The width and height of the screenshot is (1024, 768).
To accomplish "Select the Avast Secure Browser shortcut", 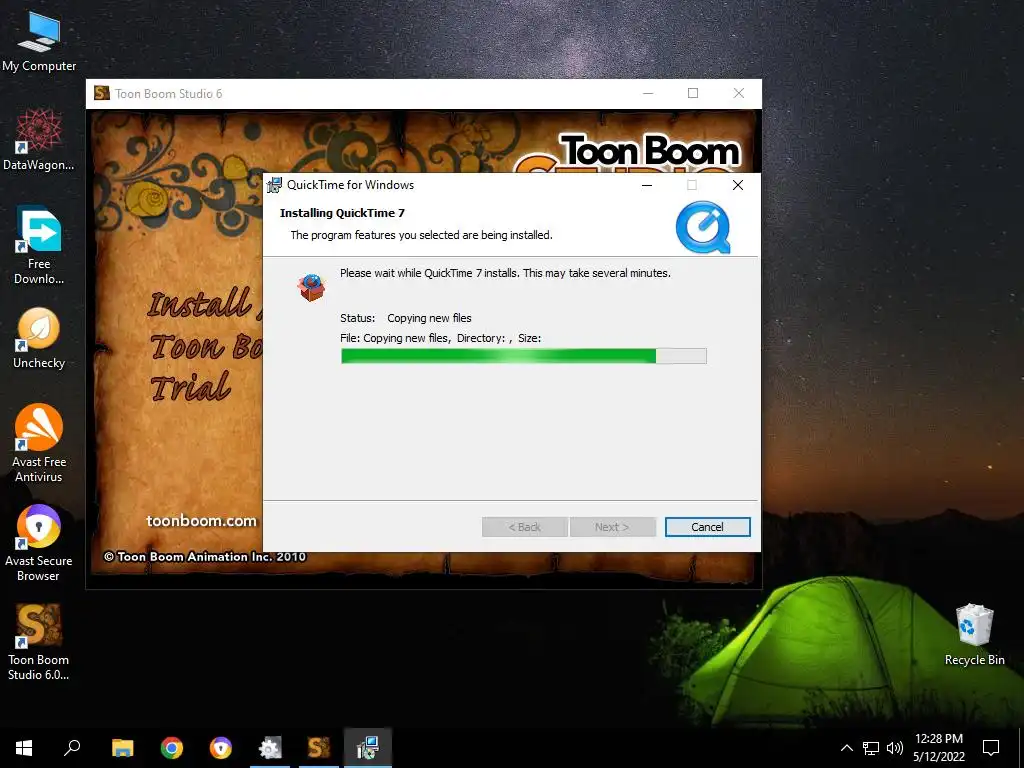I will [x=39, y=543].
